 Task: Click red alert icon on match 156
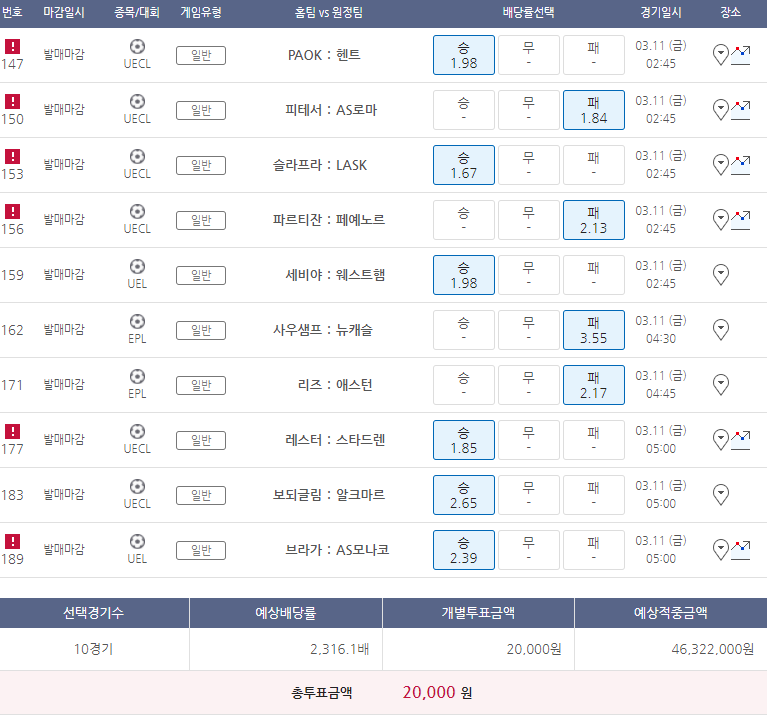pyautogui.click(x=12, y=211)
